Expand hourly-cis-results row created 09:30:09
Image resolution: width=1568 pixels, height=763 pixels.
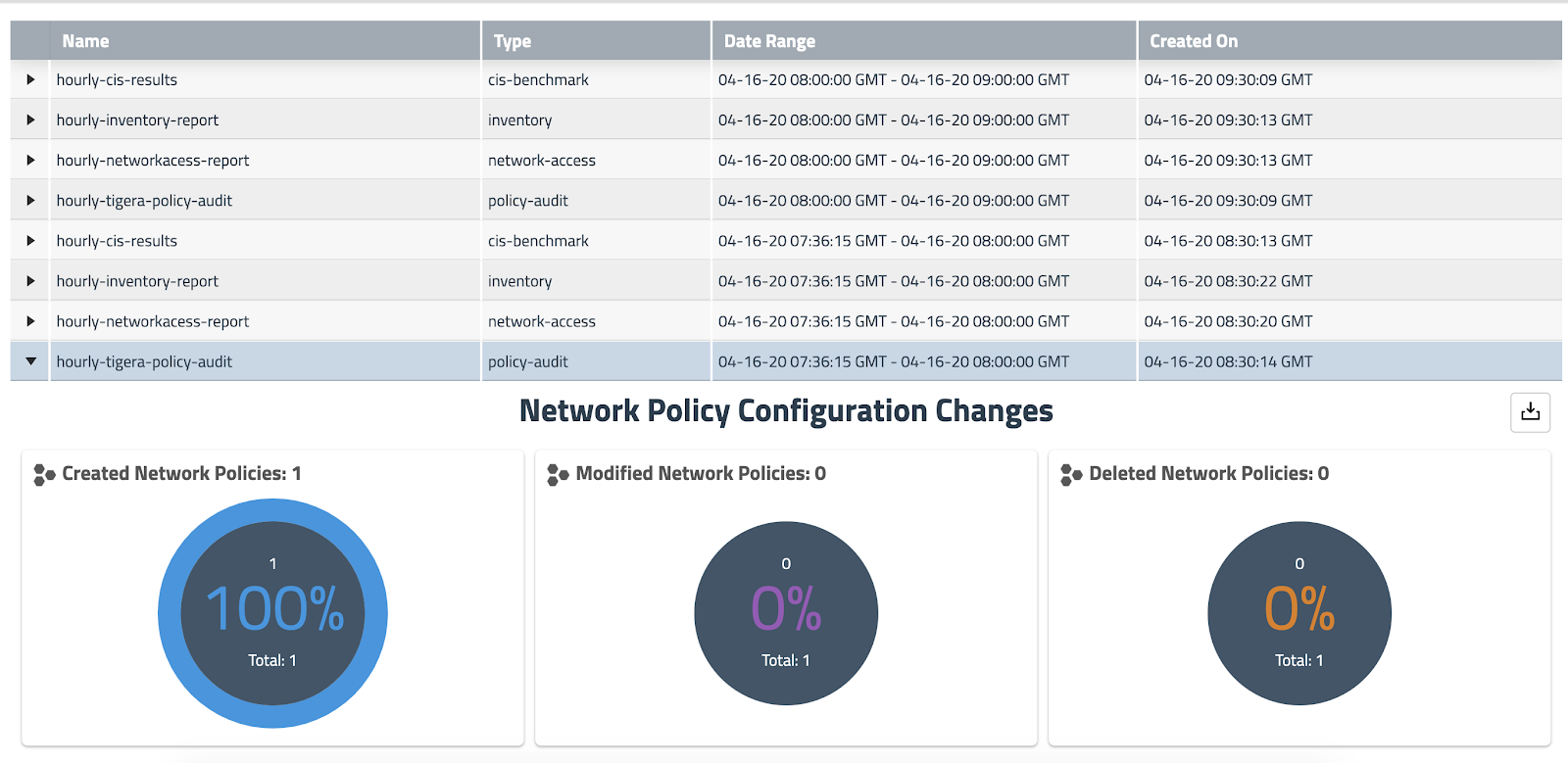[30, 79]
